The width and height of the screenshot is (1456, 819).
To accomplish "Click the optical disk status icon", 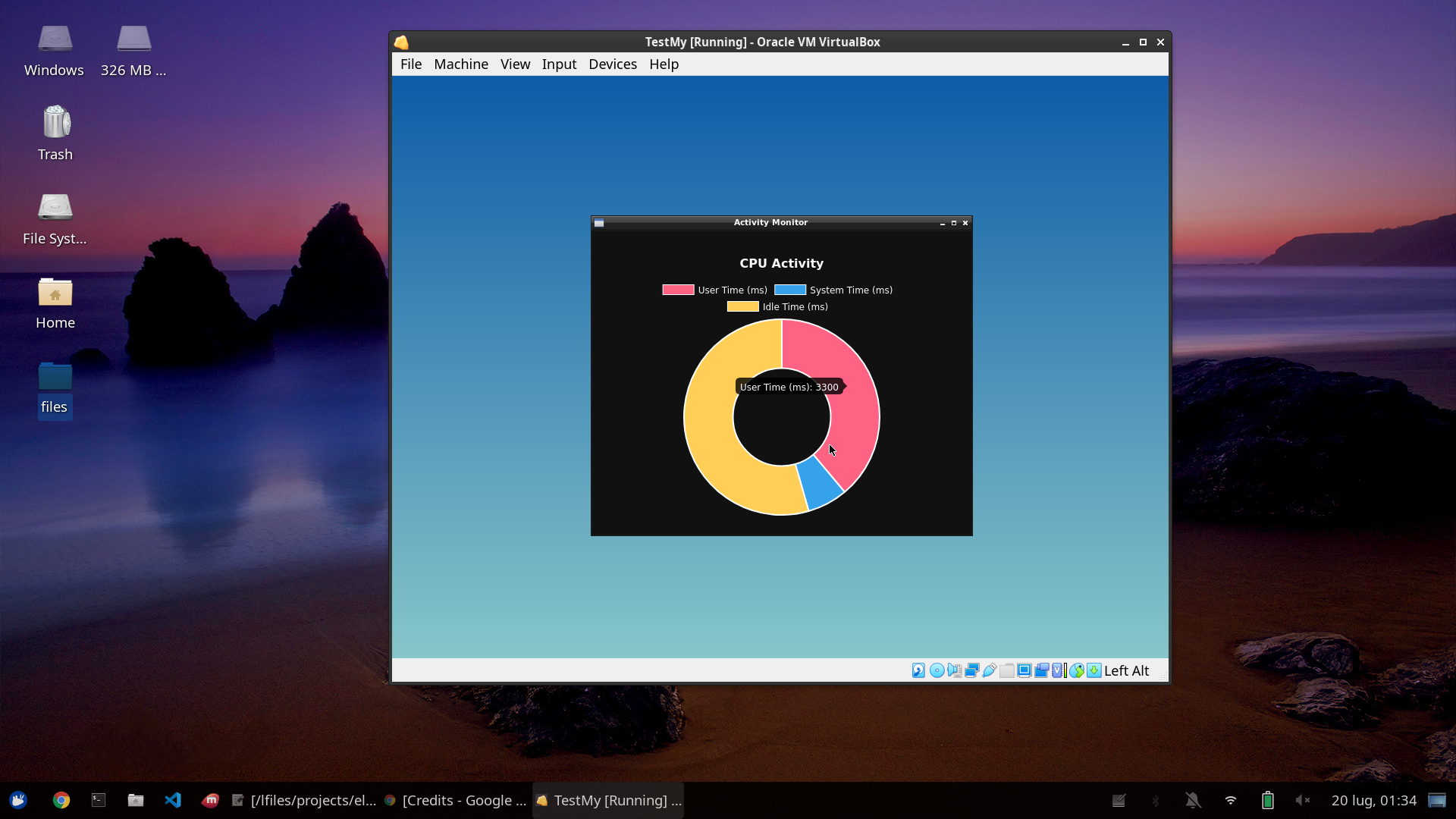I will (x=937, y=670).
